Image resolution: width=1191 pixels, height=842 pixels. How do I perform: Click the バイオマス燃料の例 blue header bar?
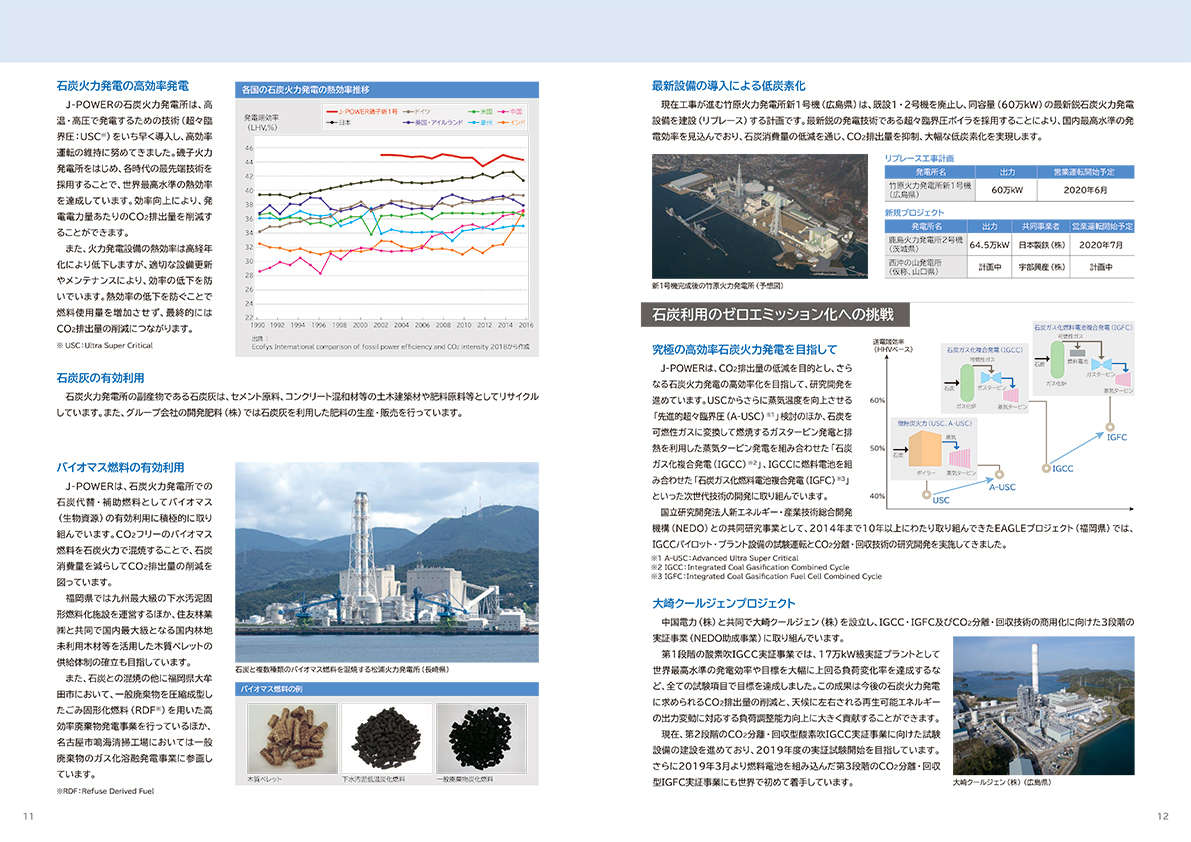tap(387, 689)
